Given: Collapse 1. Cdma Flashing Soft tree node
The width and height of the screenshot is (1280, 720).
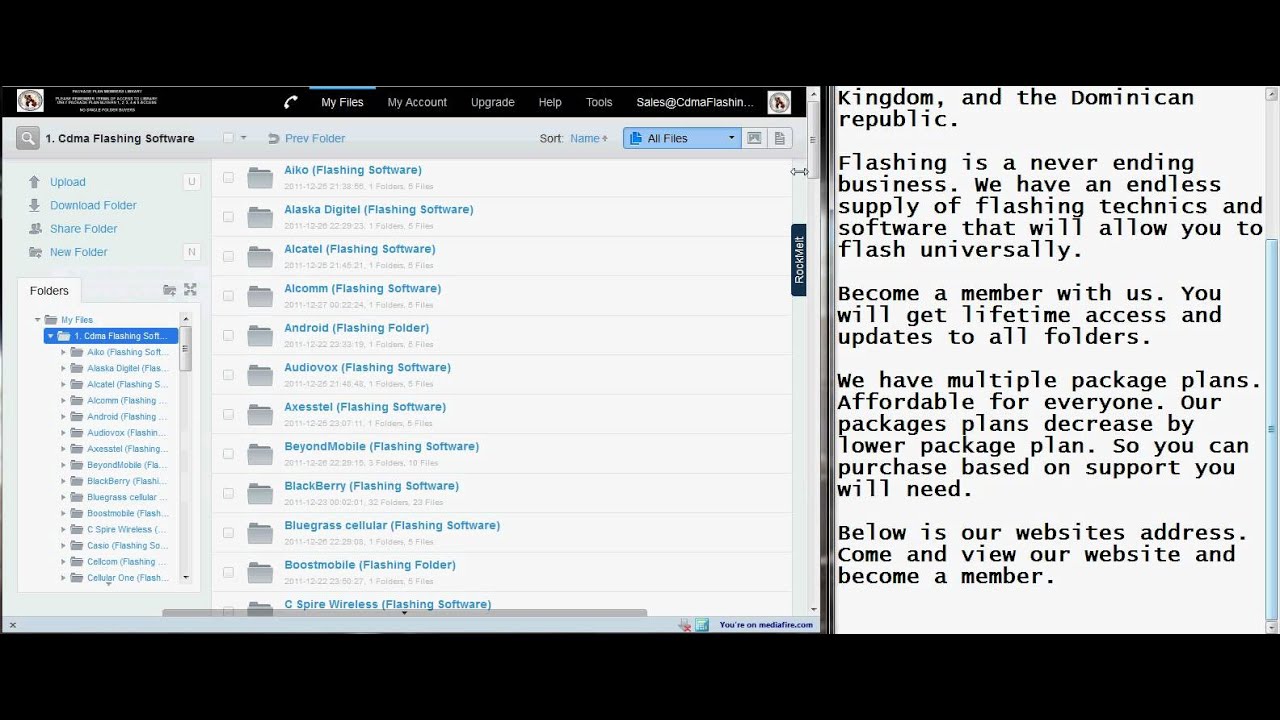Looking at the screenshot, I should click(x=51, y=336).
